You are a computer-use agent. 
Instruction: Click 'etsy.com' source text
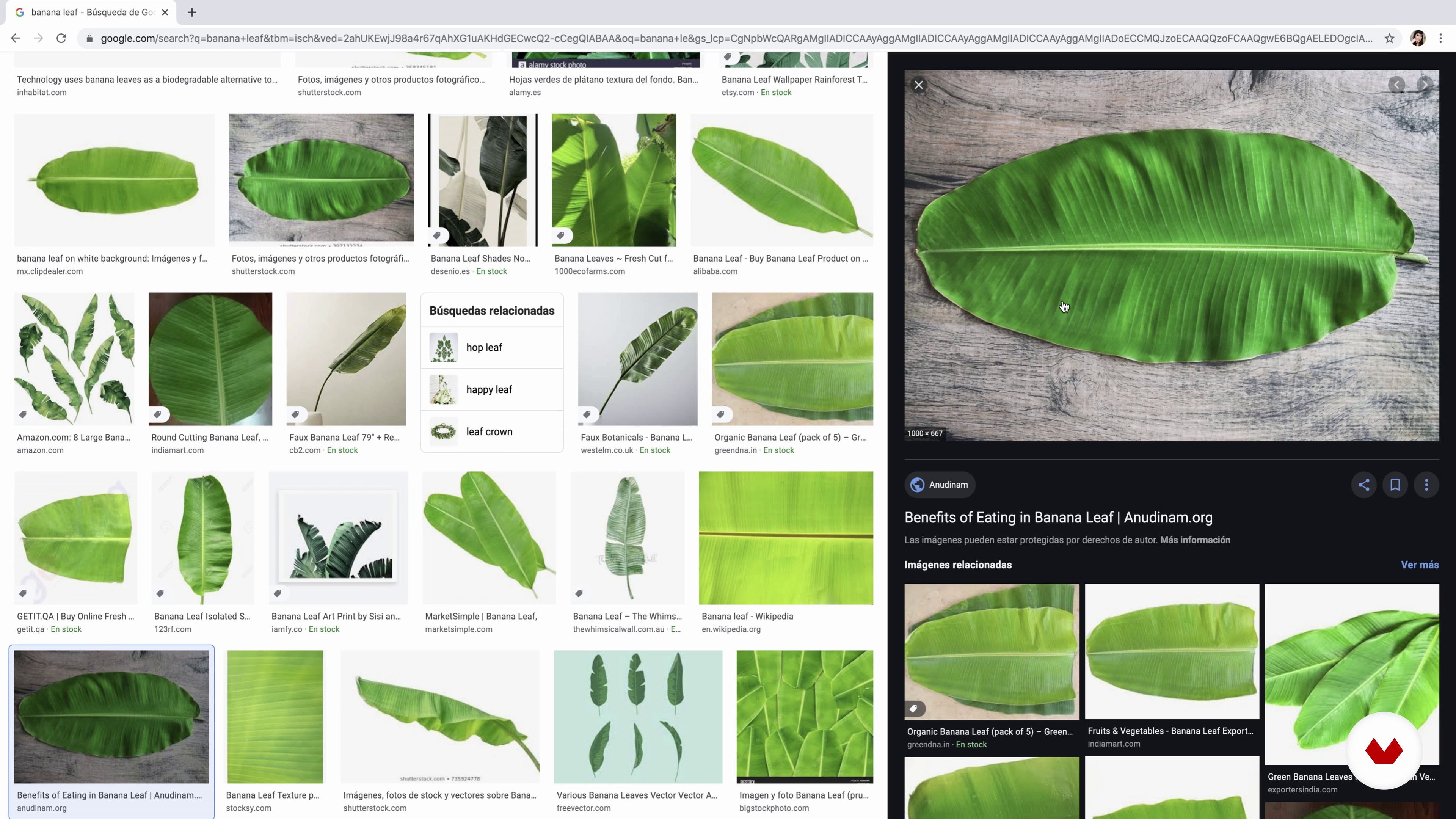pos(737,93)
